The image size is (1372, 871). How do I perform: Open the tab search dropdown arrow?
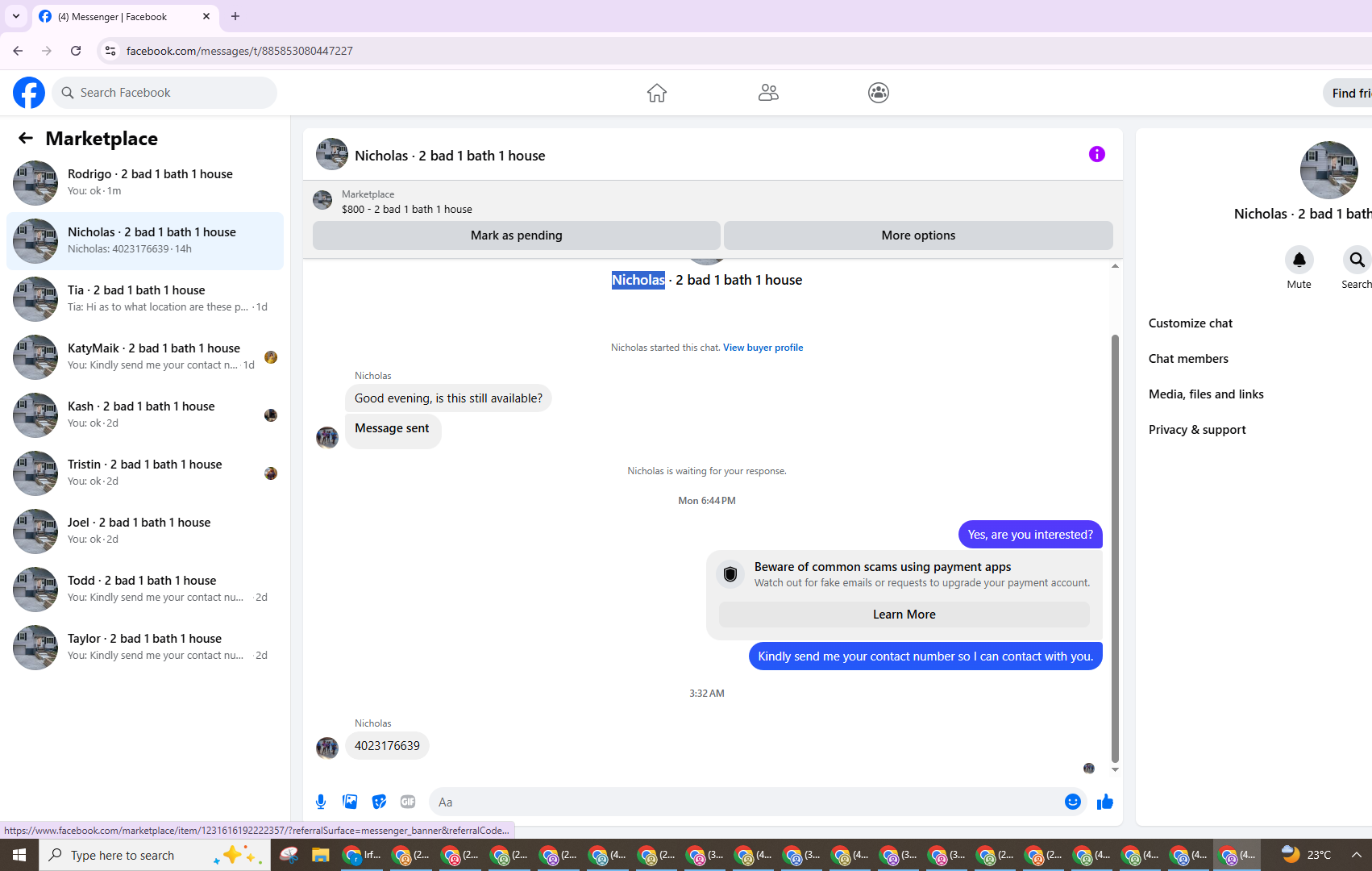tap(16, 16)
